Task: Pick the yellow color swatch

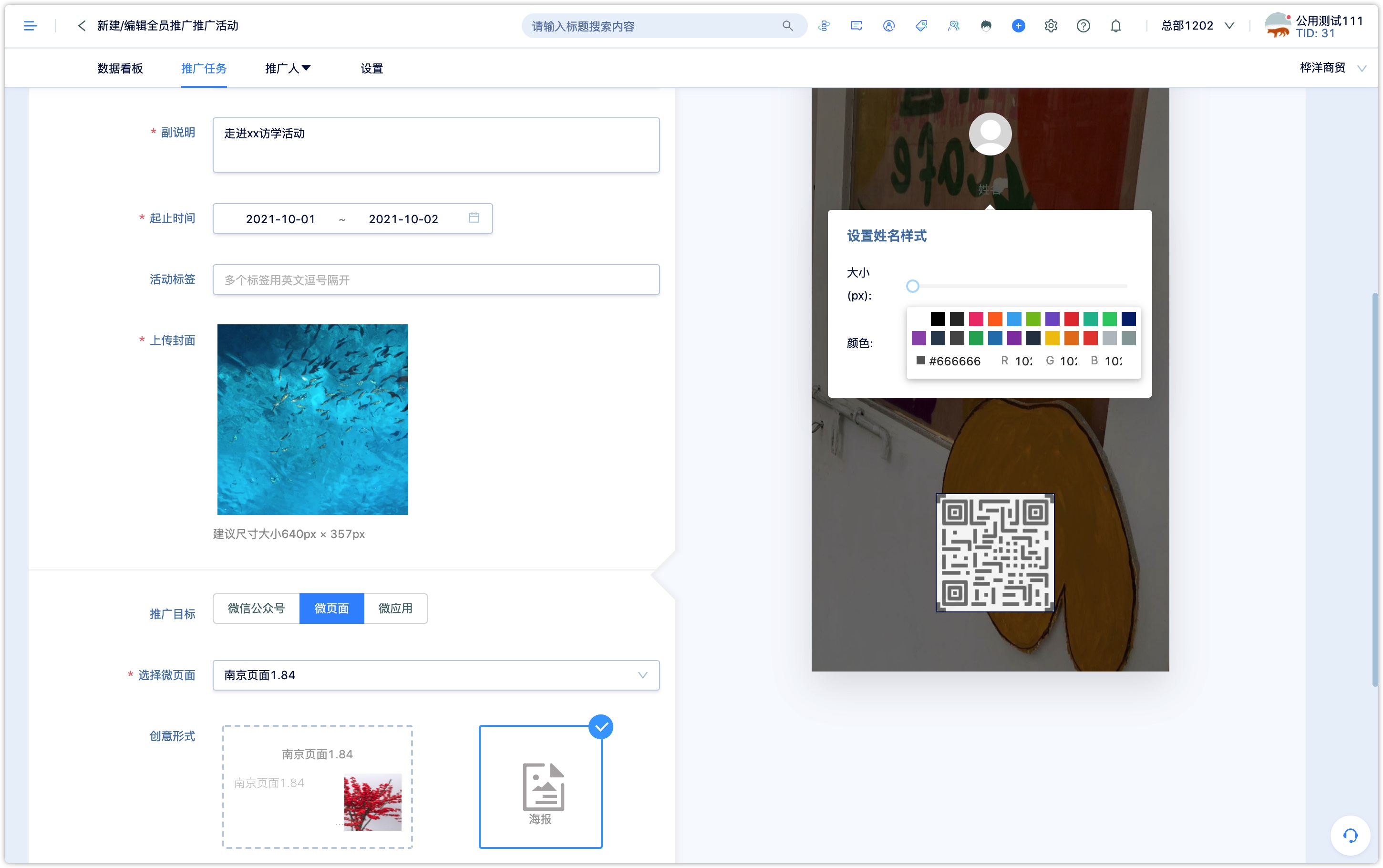Action: tap(1052, 338)
